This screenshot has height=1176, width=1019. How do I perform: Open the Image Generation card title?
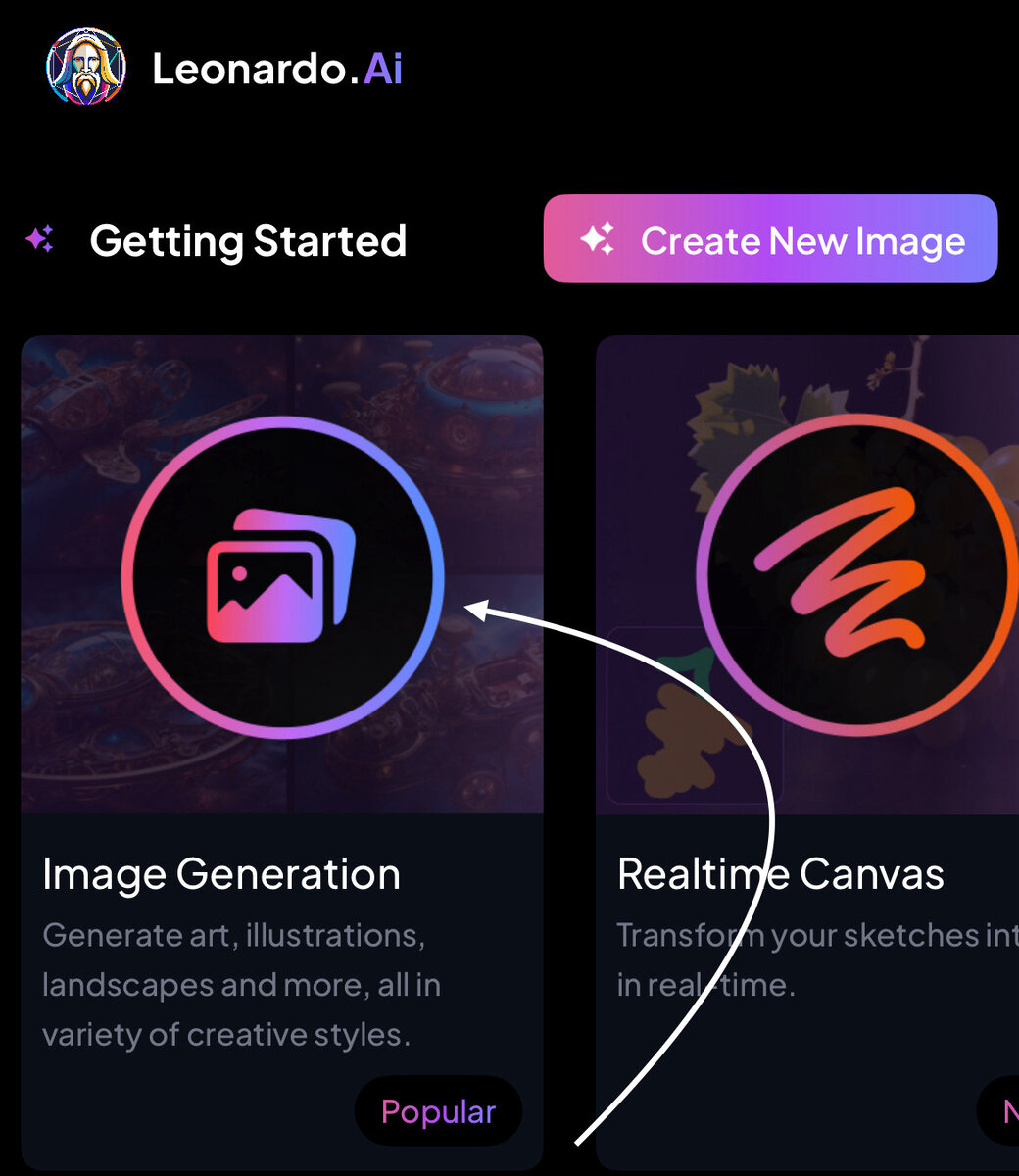[x=221, y=874]
